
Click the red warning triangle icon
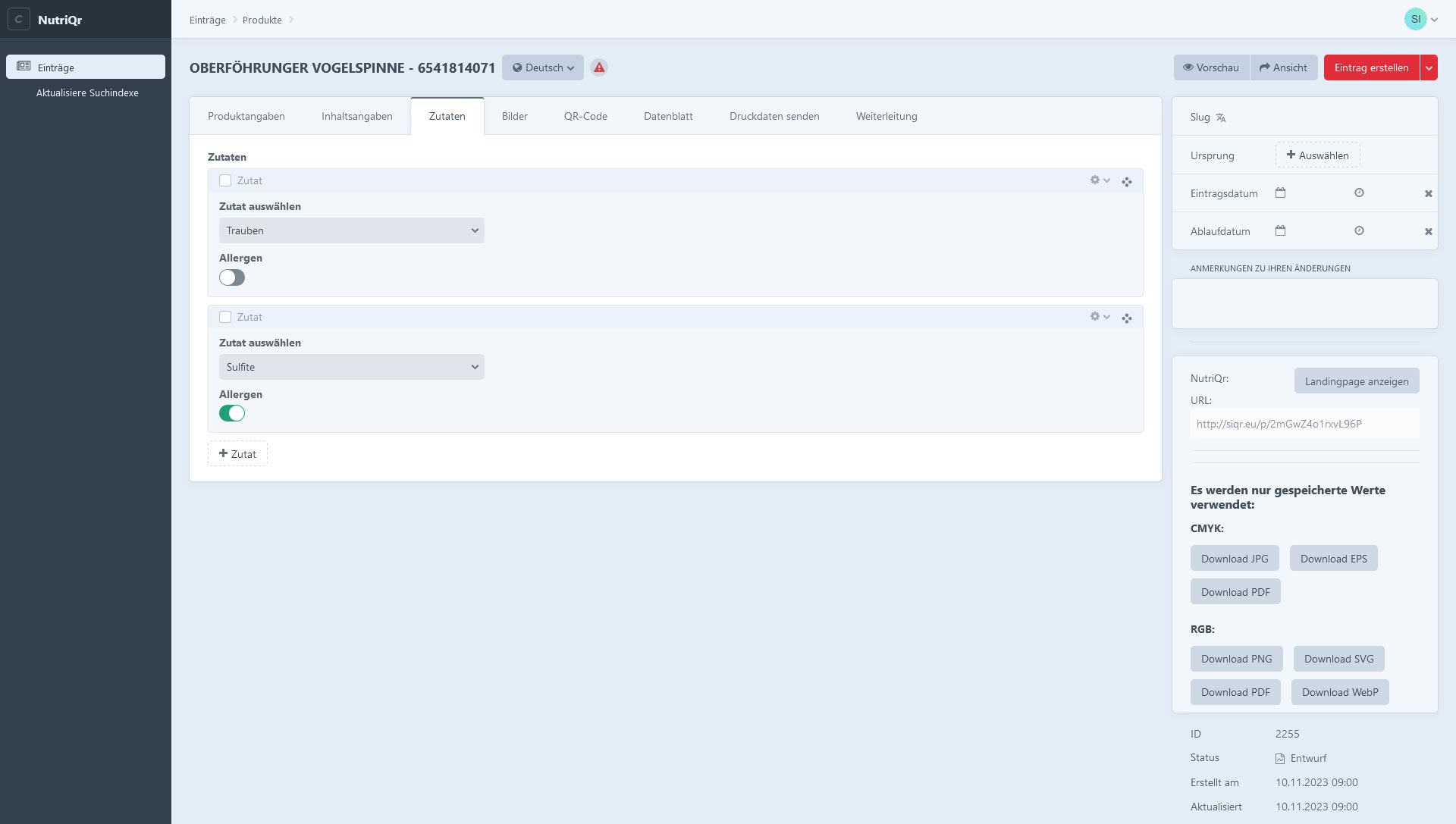[599, 67]
